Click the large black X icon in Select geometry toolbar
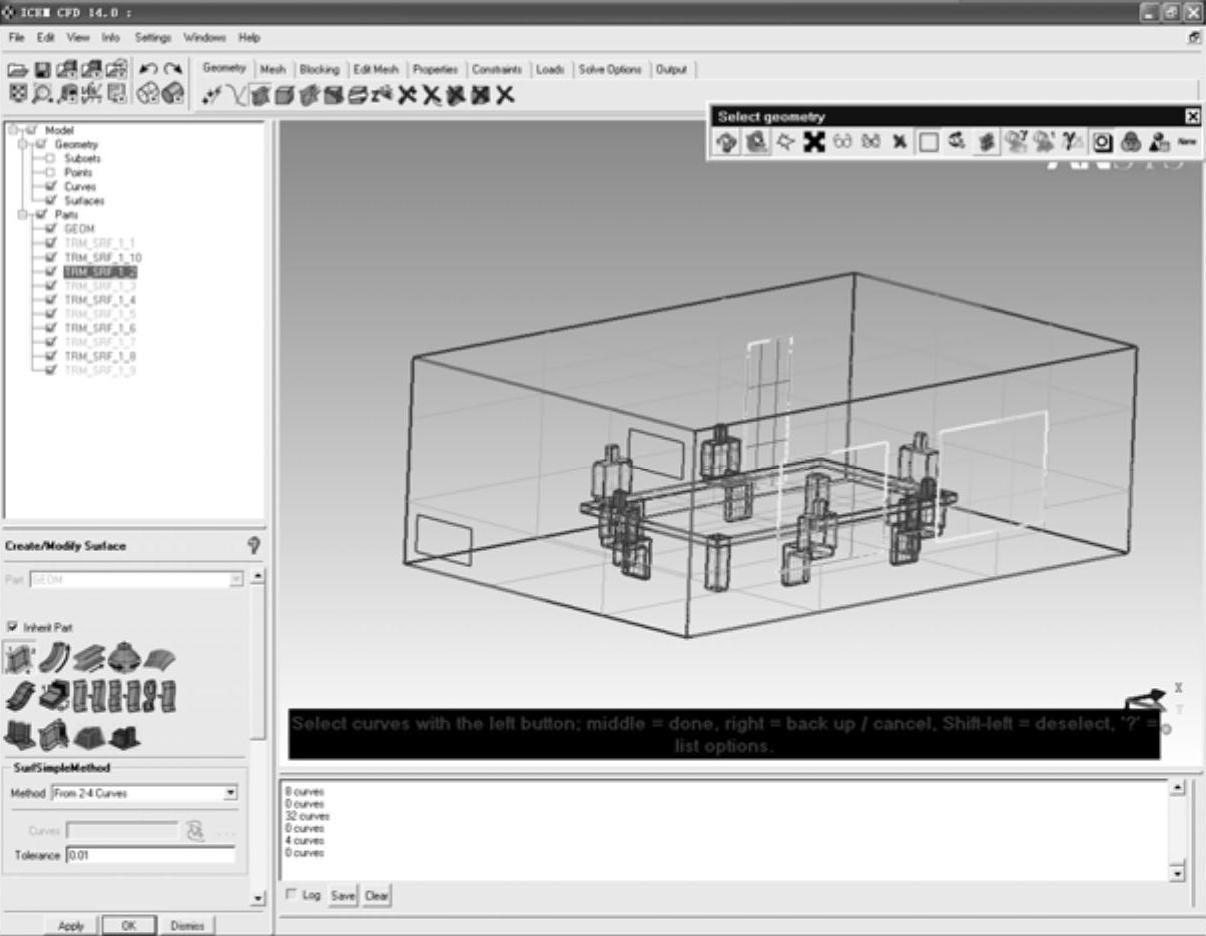The width and height of the screenshot is (1206, 936). (814, 143)
